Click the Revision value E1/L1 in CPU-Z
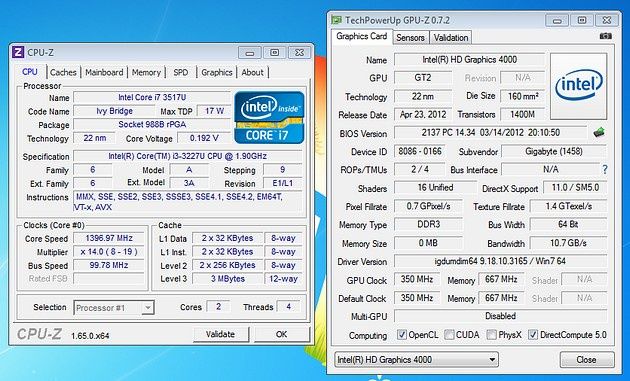The width and height of the screenshot is (630, 381). click(282, 183)
